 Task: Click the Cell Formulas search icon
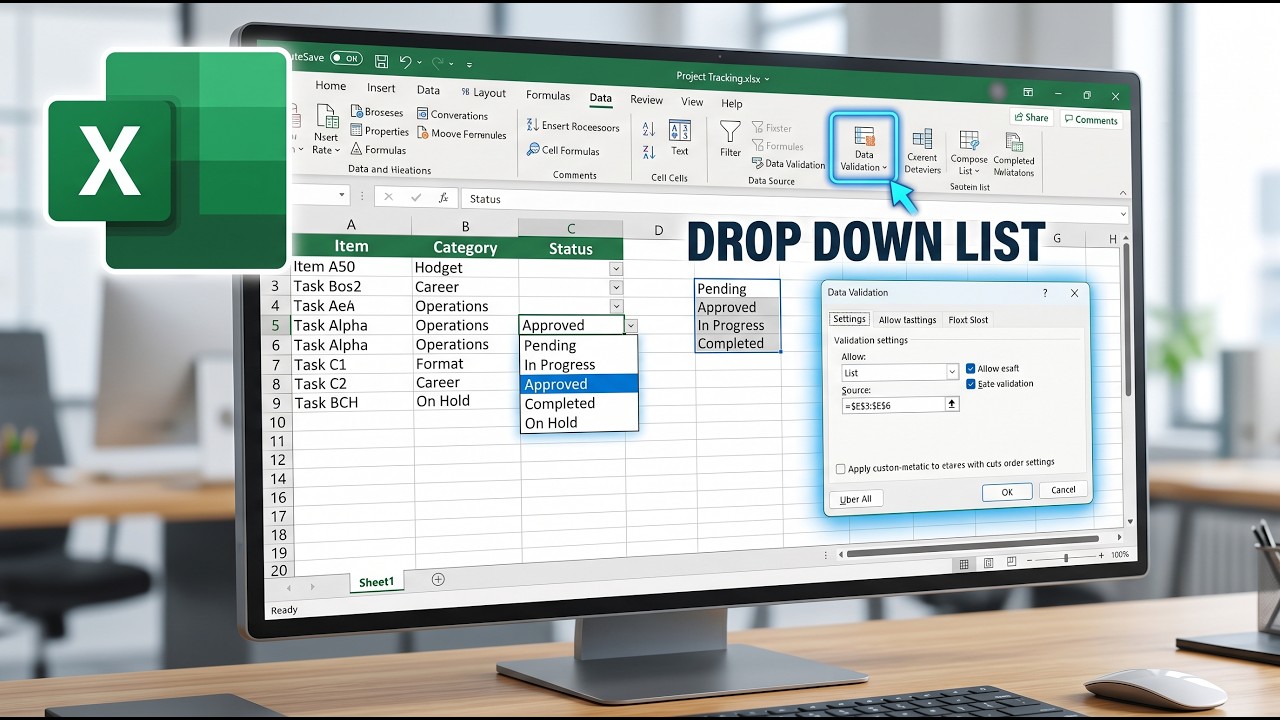[533, 150]
